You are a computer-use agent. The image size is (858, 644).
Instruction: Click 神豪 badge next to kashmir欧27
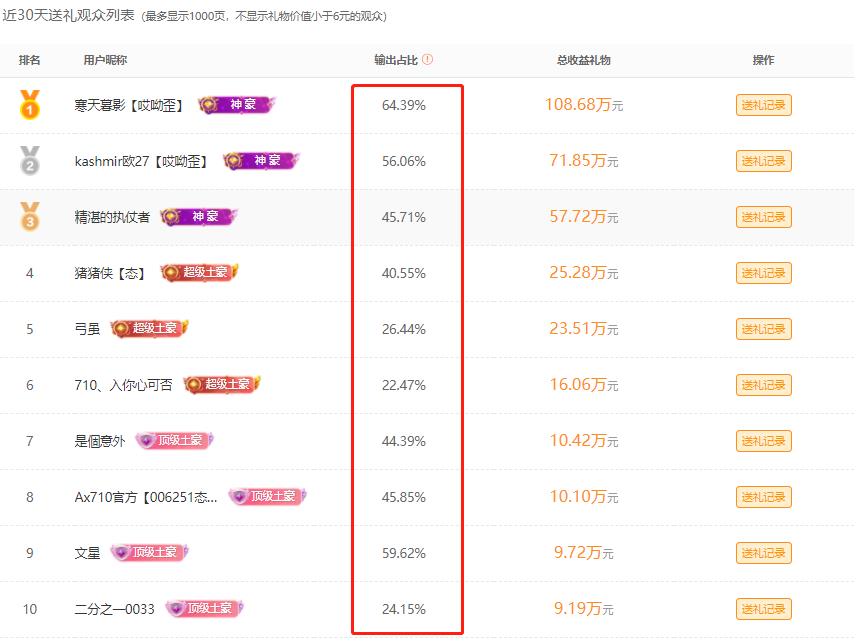click(261, 161)
